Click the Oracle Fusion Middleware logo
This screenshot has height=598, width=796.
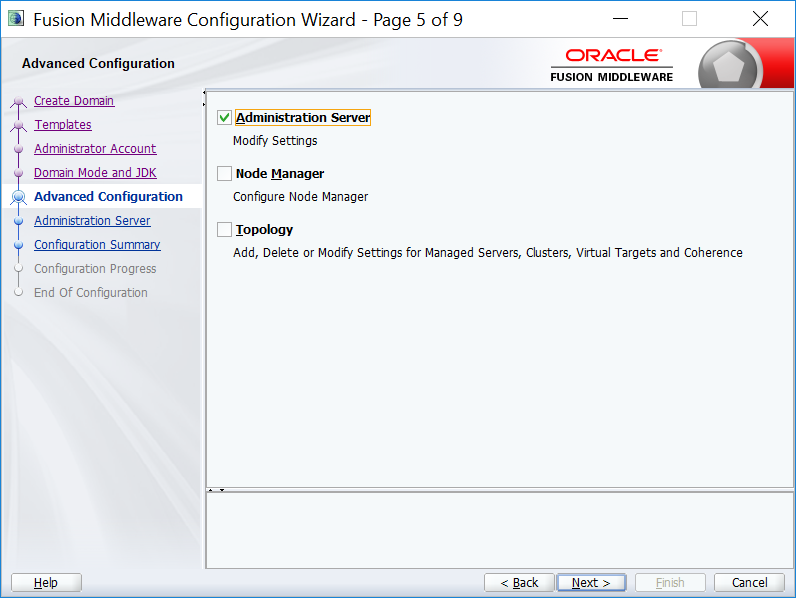[612, 64]
